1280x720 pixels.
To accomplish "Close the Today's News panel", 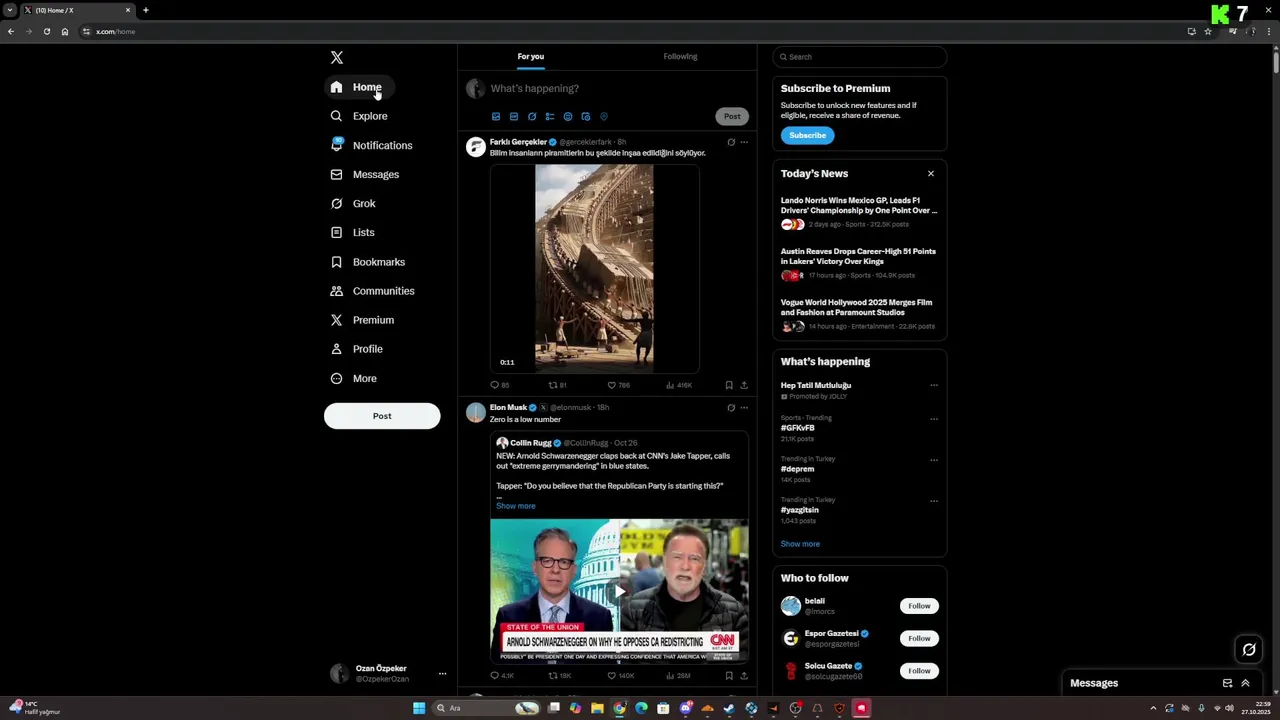I will coord(930,174).
